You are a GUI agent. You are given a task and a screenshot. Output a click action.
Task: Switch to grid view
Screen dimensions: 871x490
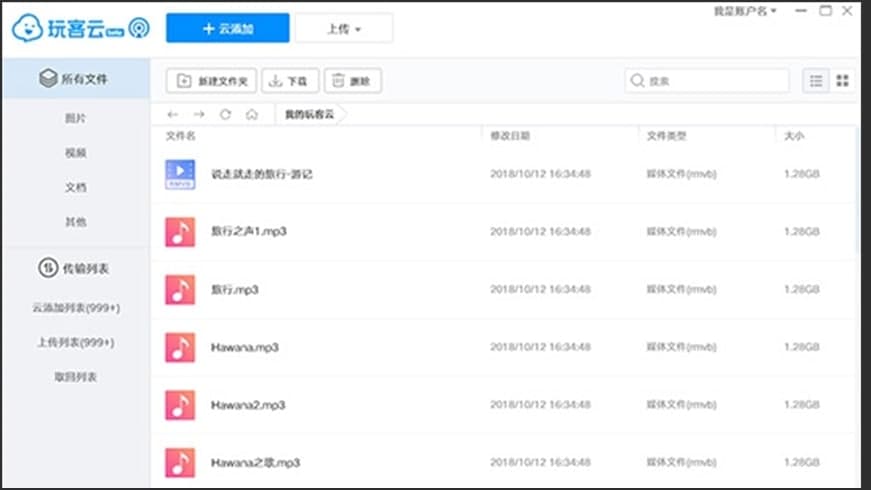(843, 81)
